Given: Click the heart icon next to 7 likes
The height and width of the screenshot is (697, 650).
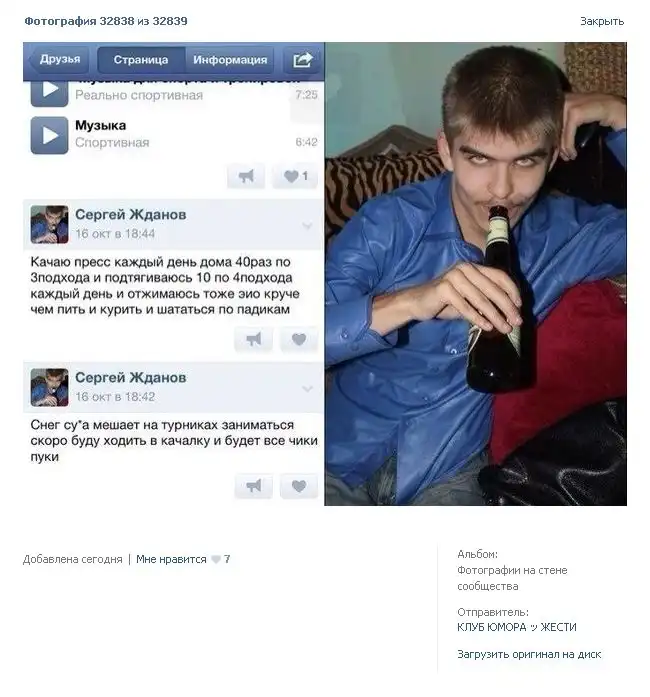Looking at the screenshot, I should [216, 559].
